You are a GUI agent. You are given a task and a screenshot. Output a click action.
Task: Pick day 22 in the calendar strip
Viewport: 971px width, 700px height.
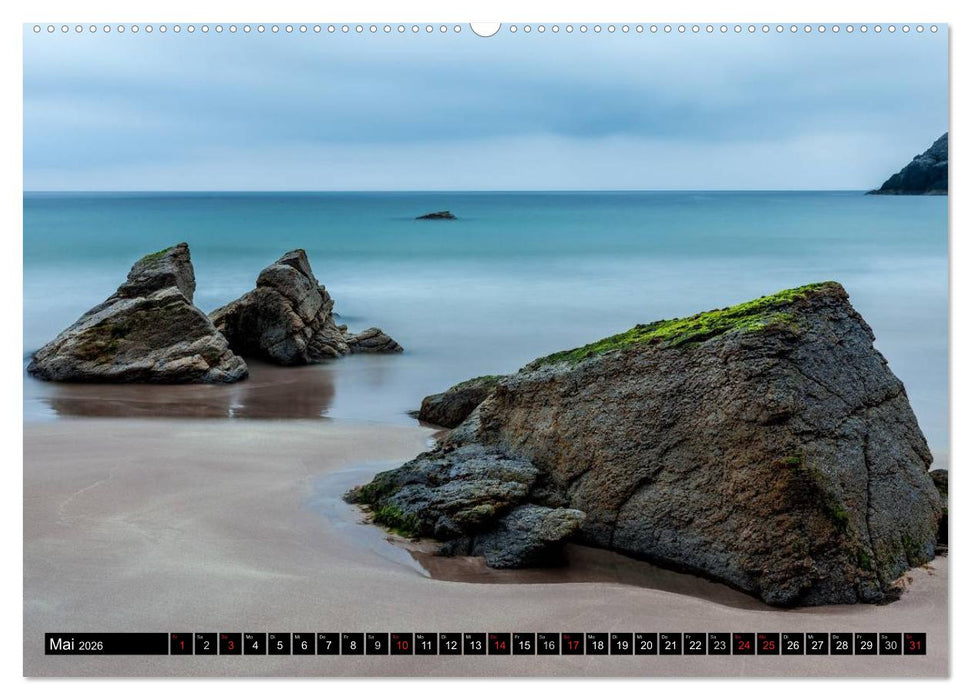pos(694,645)
